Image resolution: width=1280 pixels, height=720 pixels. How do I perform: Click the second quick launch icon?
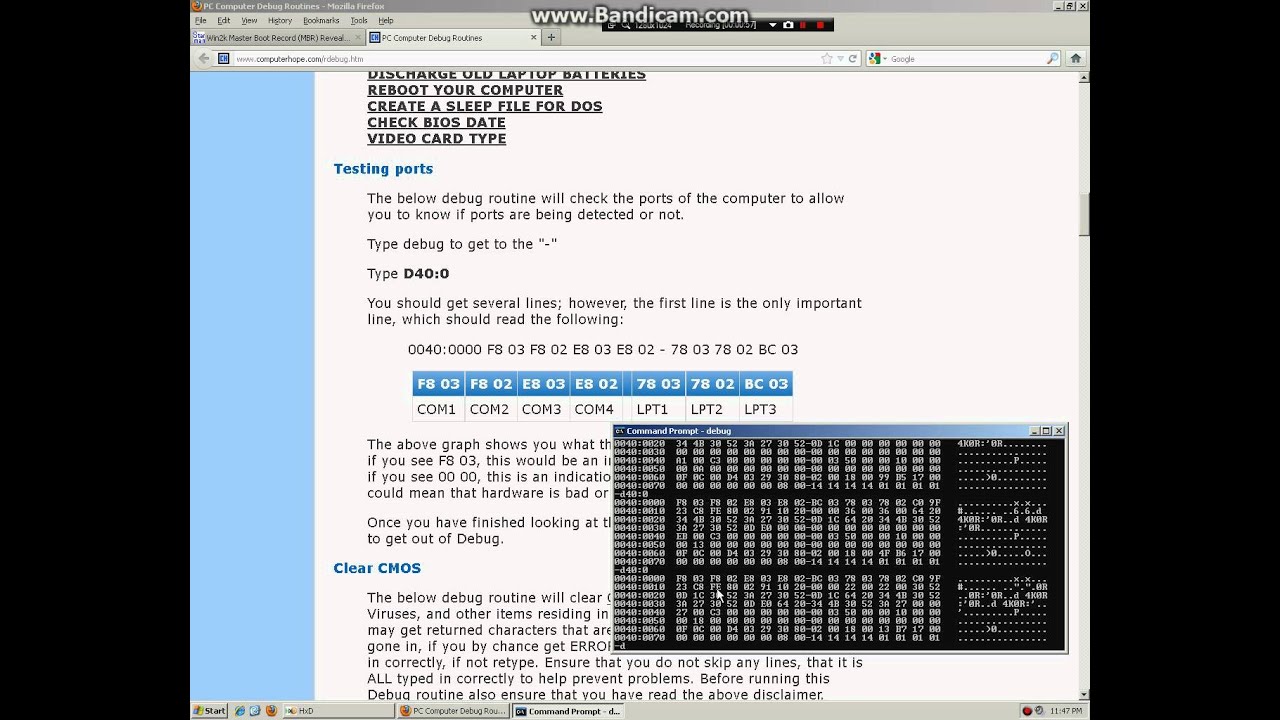[x=255, y=711]
